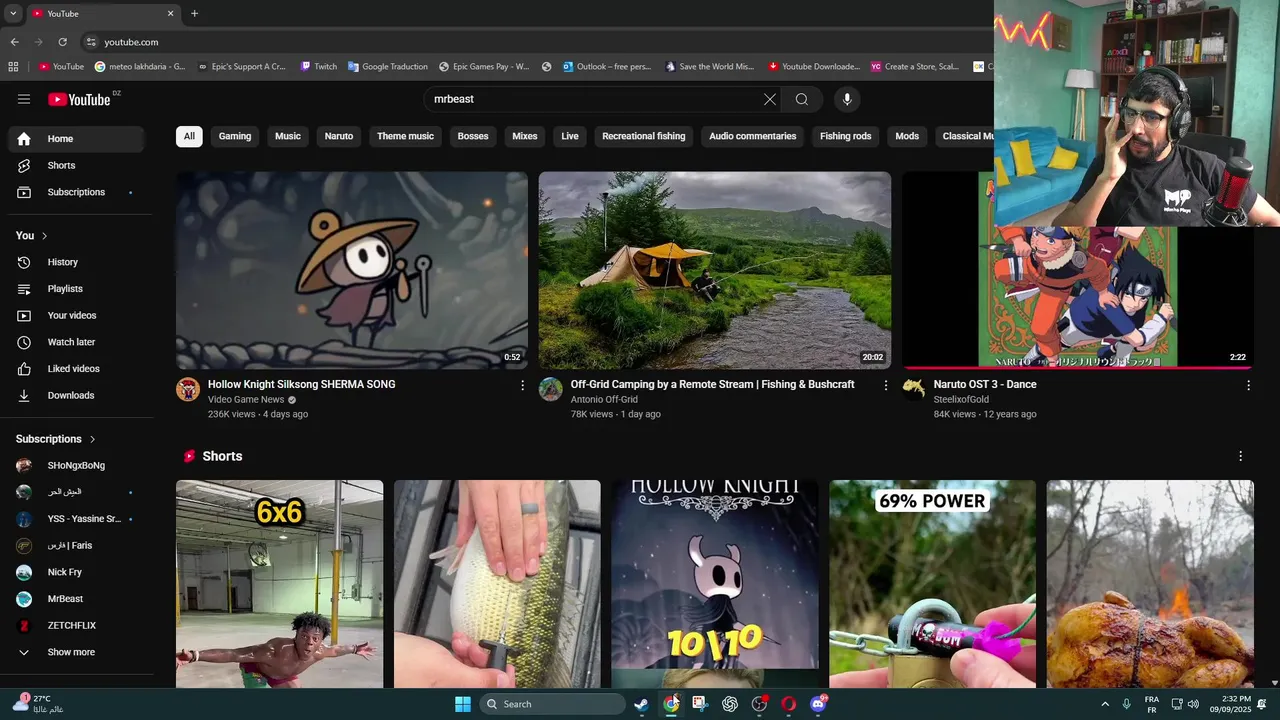The image size is (1280, 720).
Task: Open more options for Naruto OST 3 video
Action: [1248, 385]
